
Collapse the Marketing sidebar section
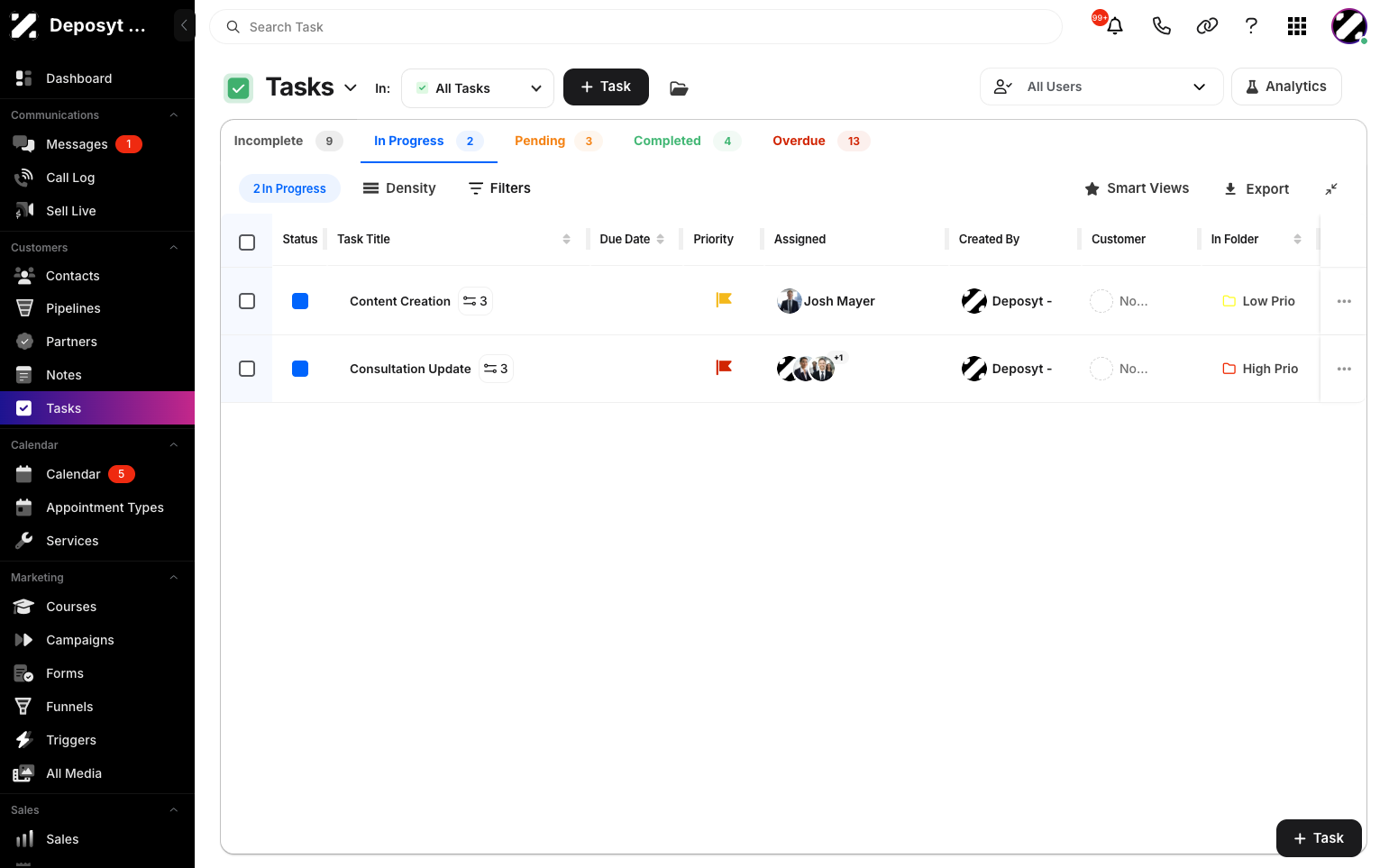click(174, 578)
